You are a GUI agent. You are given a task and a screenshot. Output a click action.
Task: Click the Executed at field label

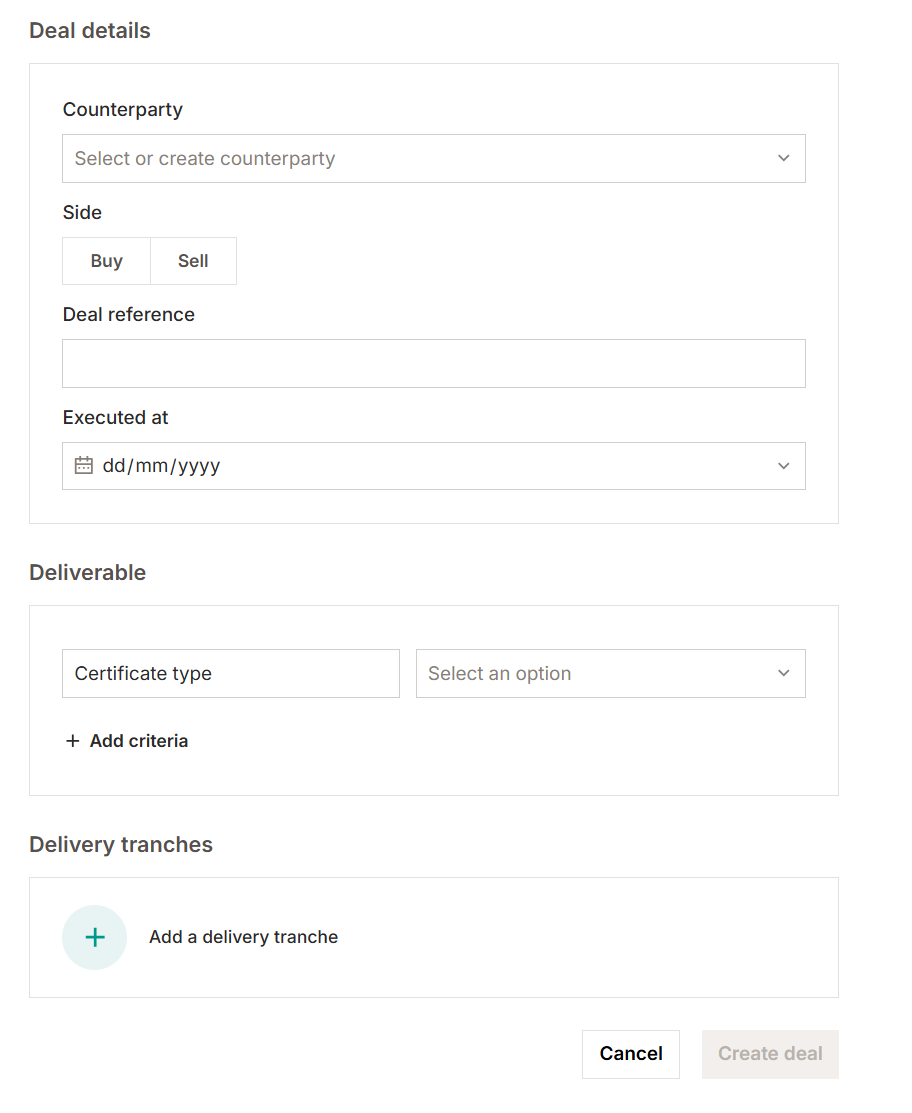coord(116,417)
